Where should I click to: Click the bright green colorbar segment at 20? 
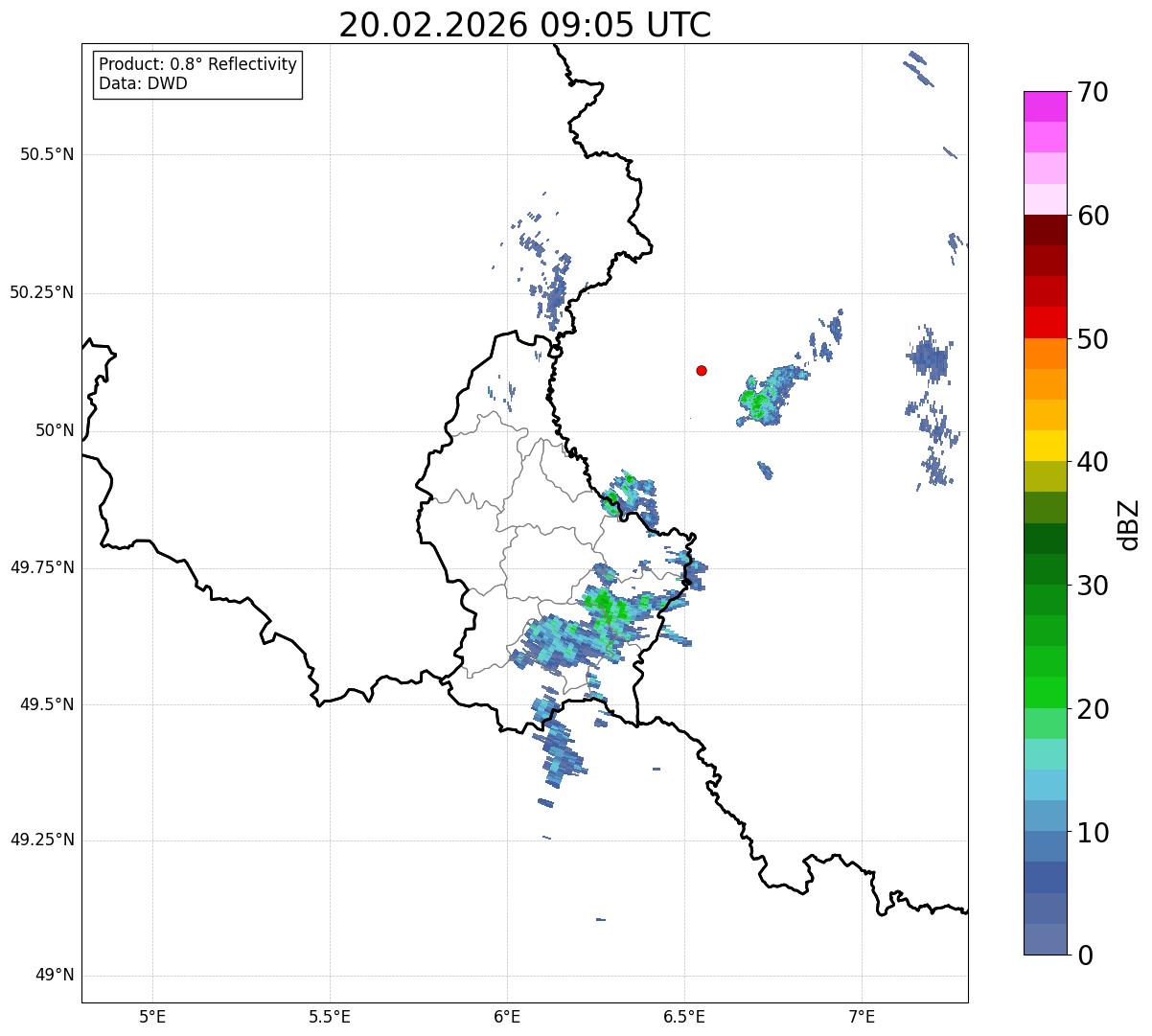tap(1045, 693)
